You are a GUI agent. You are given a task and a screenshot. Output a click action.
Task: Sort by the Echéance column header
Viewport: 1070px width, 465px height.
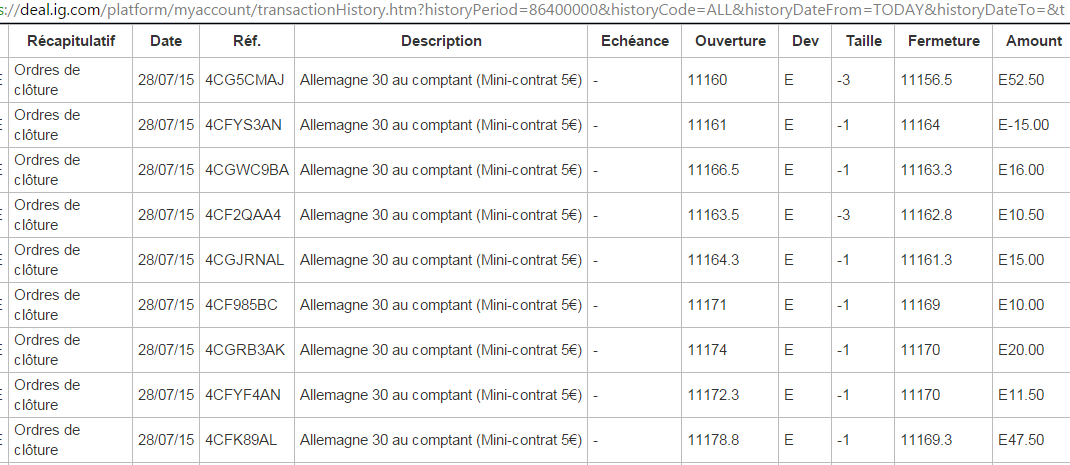[635, 41]
